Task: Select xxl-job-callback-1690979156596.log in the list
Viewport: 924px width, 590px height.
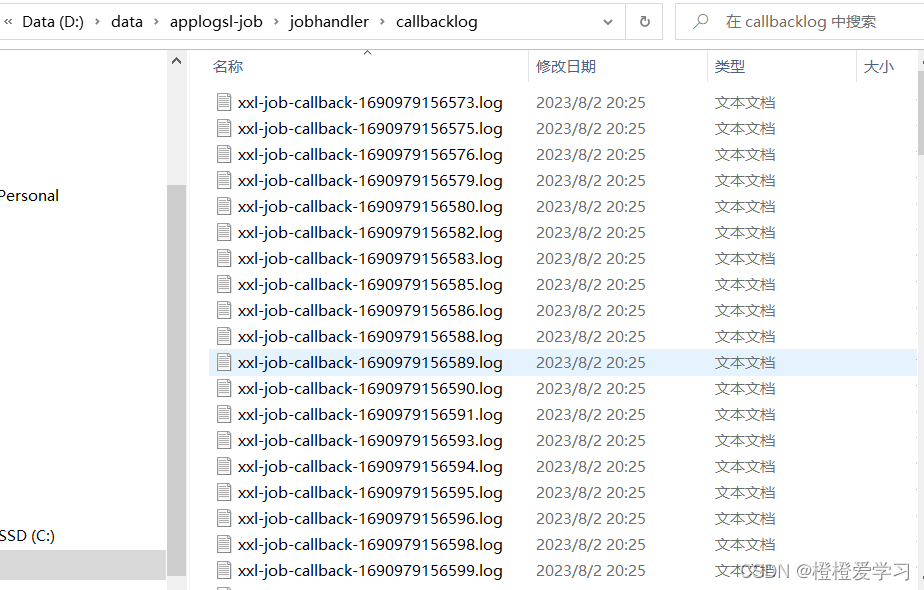Action: 370,518
